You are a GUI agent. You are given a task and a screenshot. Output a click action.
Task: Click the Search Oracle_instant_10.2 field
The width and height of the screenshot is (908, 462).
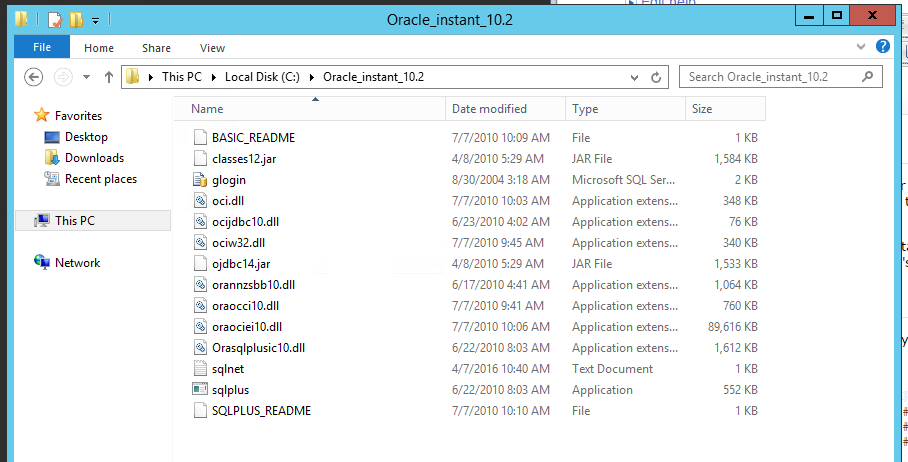coord(770,77)
